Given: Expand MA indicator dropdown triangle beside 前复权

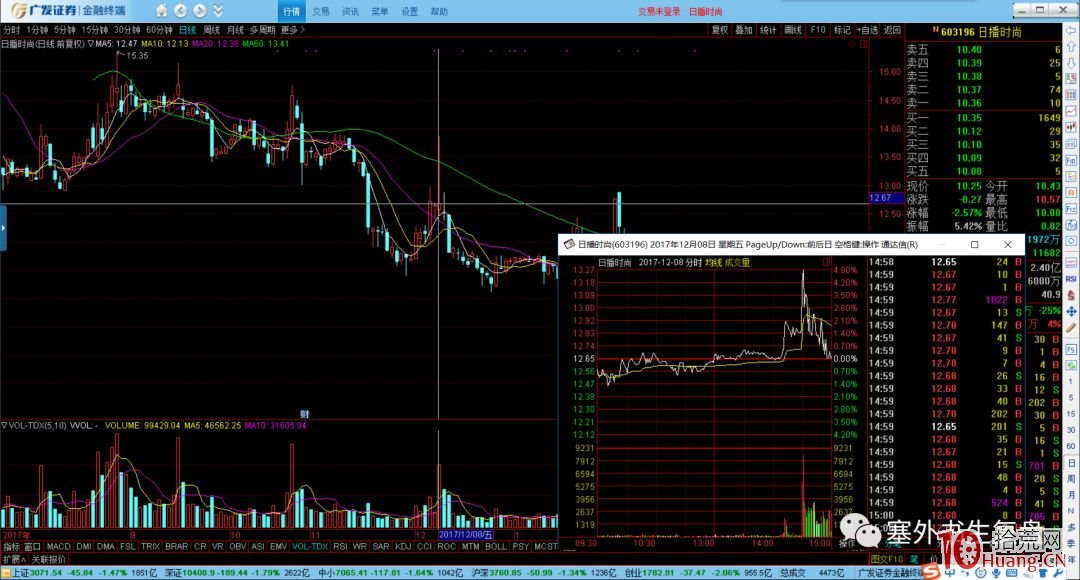Looking at the screenshot, I should pos(90,44).
